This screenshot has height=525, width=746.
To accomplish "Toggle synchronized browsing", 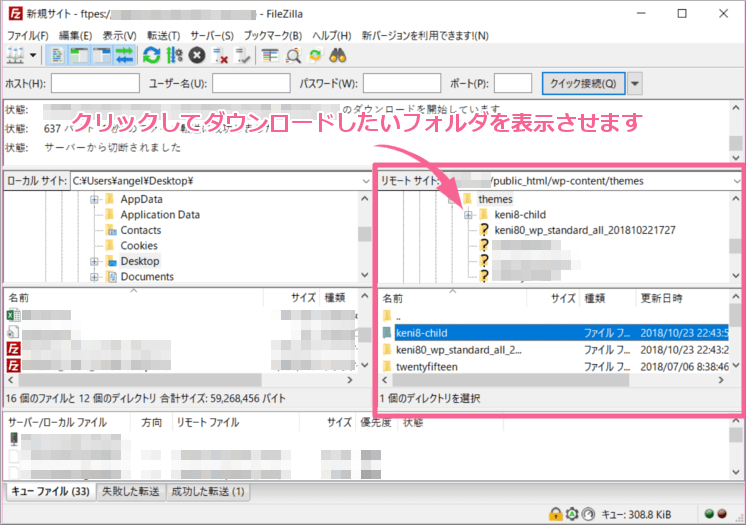I will point(315,56).
